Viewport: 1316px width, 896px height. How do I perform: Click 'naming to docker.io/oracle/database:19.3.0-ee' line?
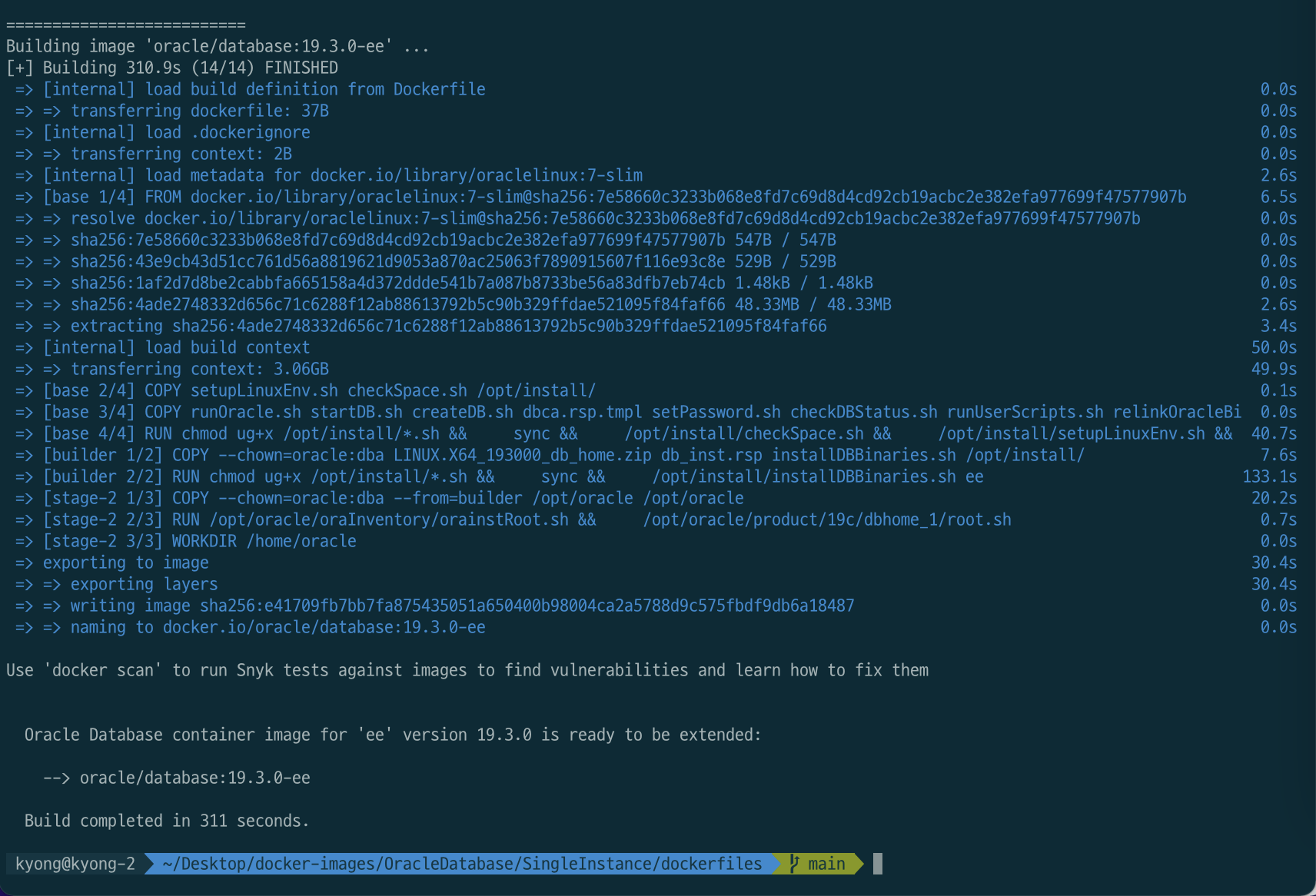pyautogui.click(x=251, y=627)
